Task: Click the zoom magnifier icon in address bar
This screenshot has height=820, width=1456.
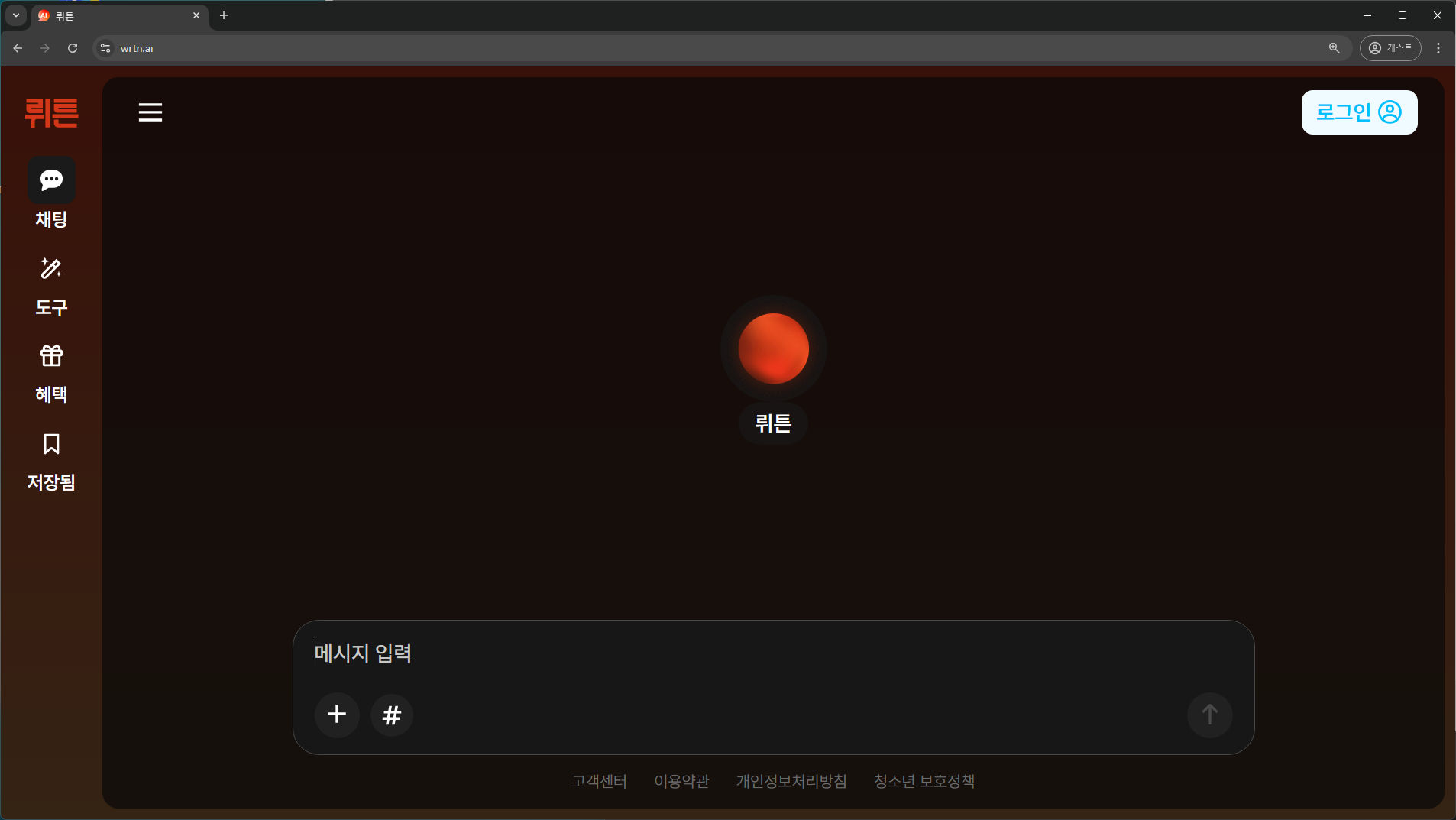Action: pyautogui.click(x=1334, y=48)
